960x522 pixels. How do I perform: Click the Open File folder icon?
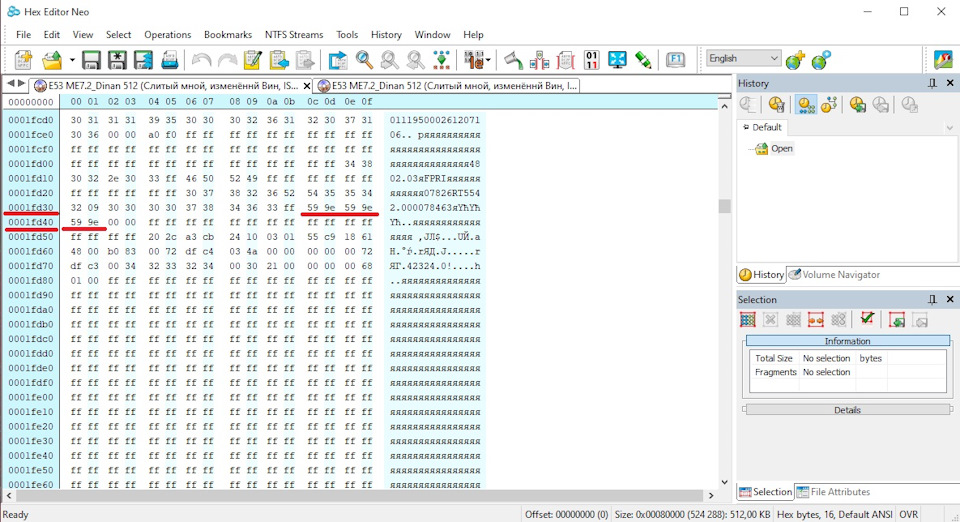(52, 60)
